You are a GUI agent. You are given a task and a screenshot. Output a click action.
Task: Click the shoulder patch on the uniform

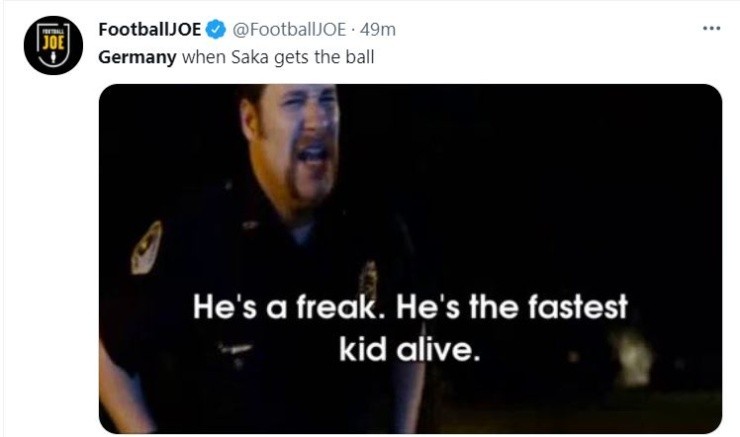tap(146, 247)
